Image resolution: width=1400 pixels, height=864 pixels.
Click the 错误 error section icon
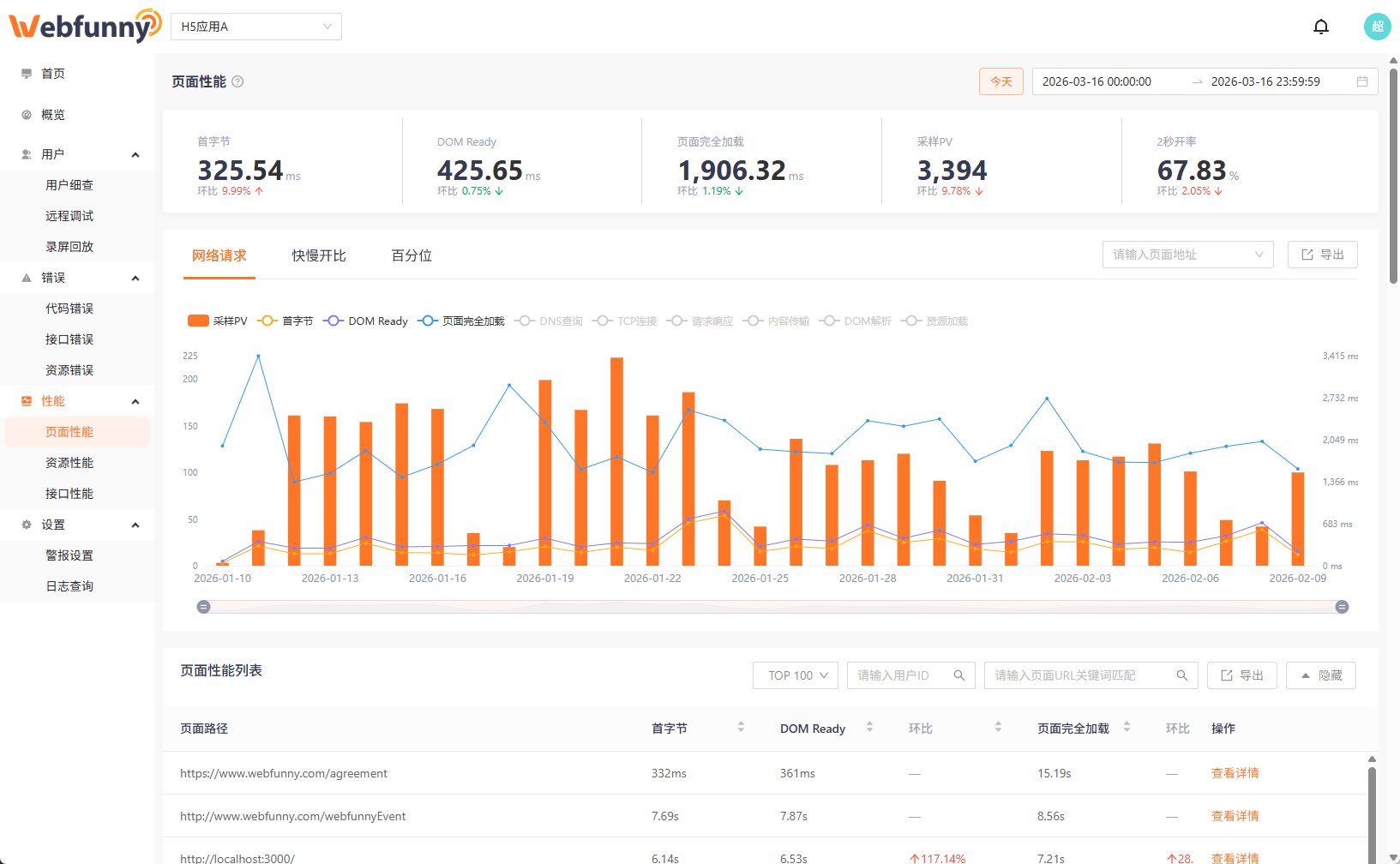tap(26, 277)
